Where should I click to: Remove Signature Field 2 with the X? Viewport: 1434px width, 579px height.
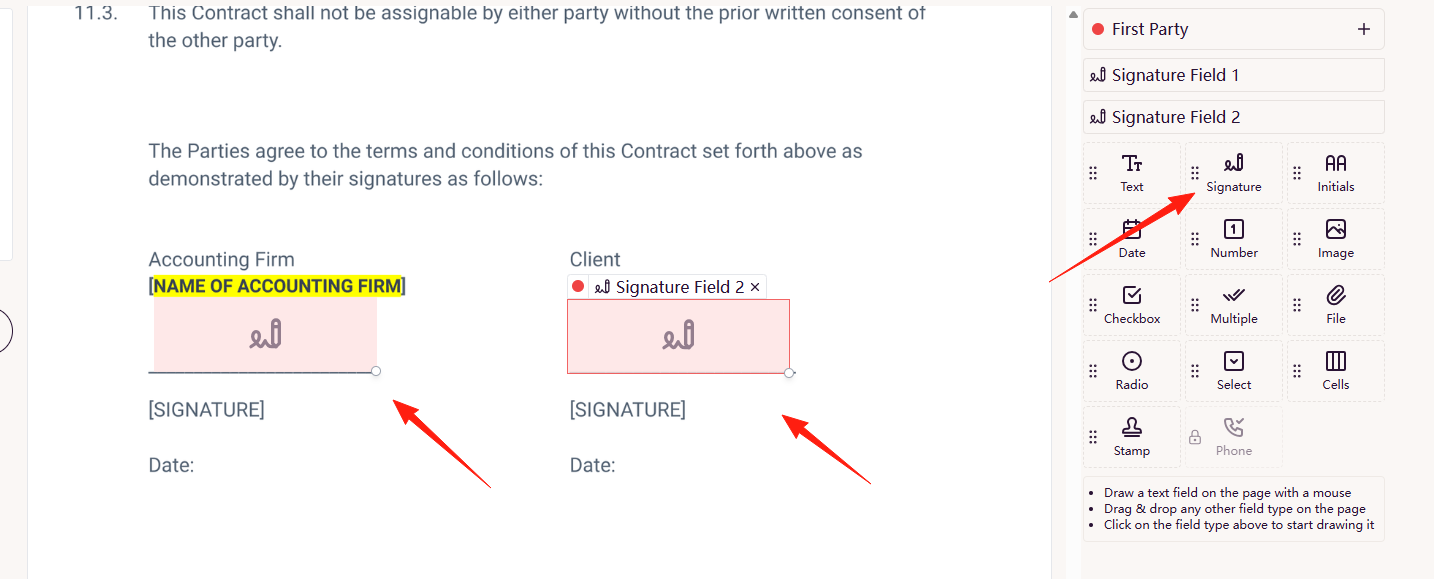(755, 287)
